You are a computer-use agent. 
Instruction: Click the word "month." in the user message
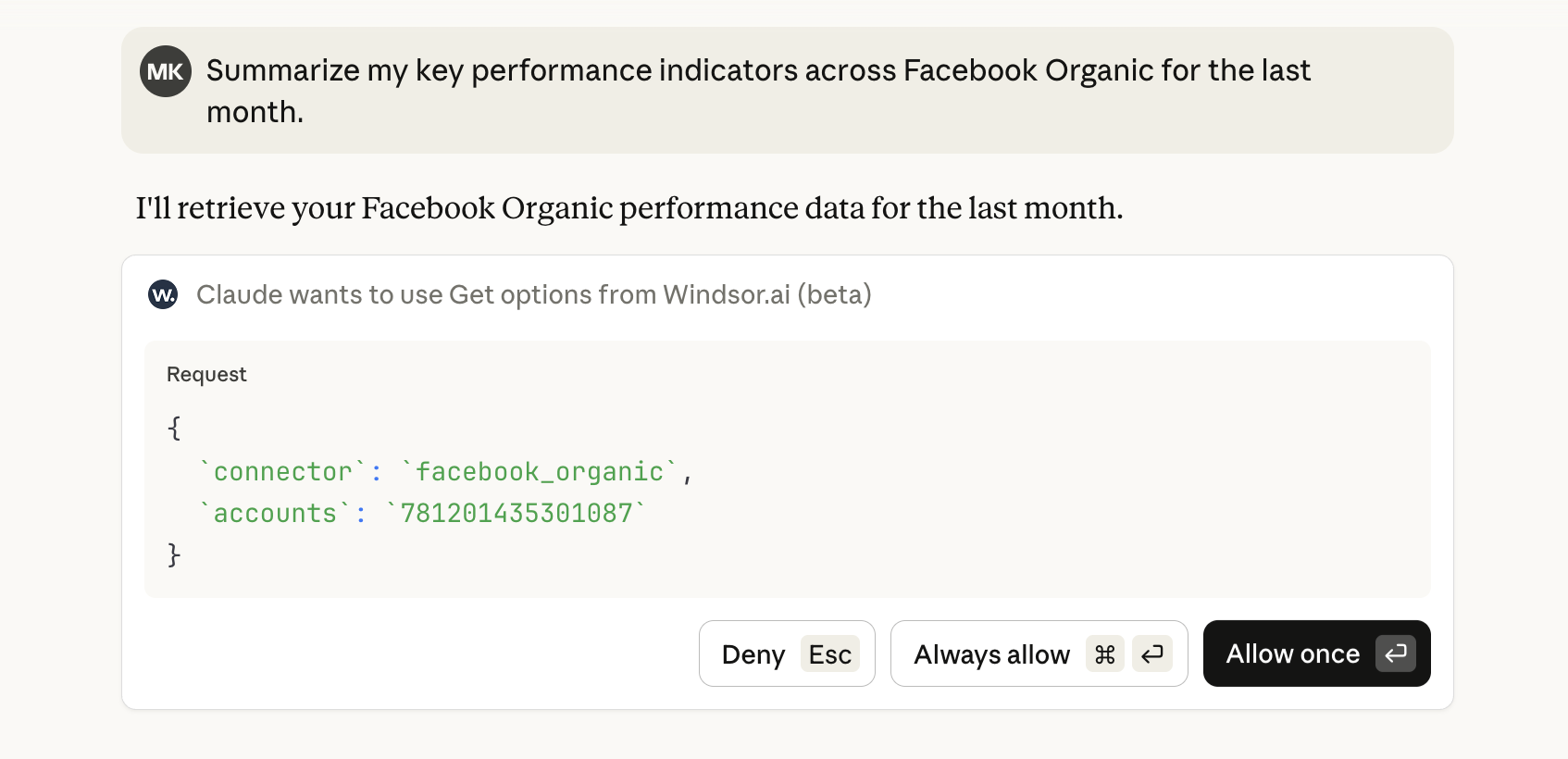pyautogui.click(x=255, y=112)
